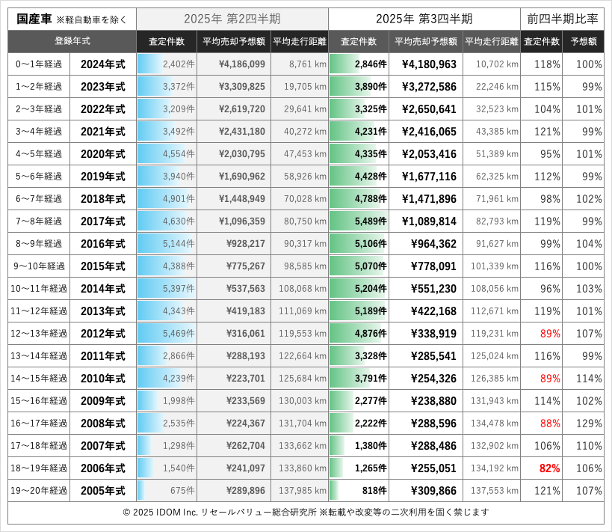Click the 5,469件 blue bar cell
The width and height of the screenshot is (612, 532).
tap(166, 333)
